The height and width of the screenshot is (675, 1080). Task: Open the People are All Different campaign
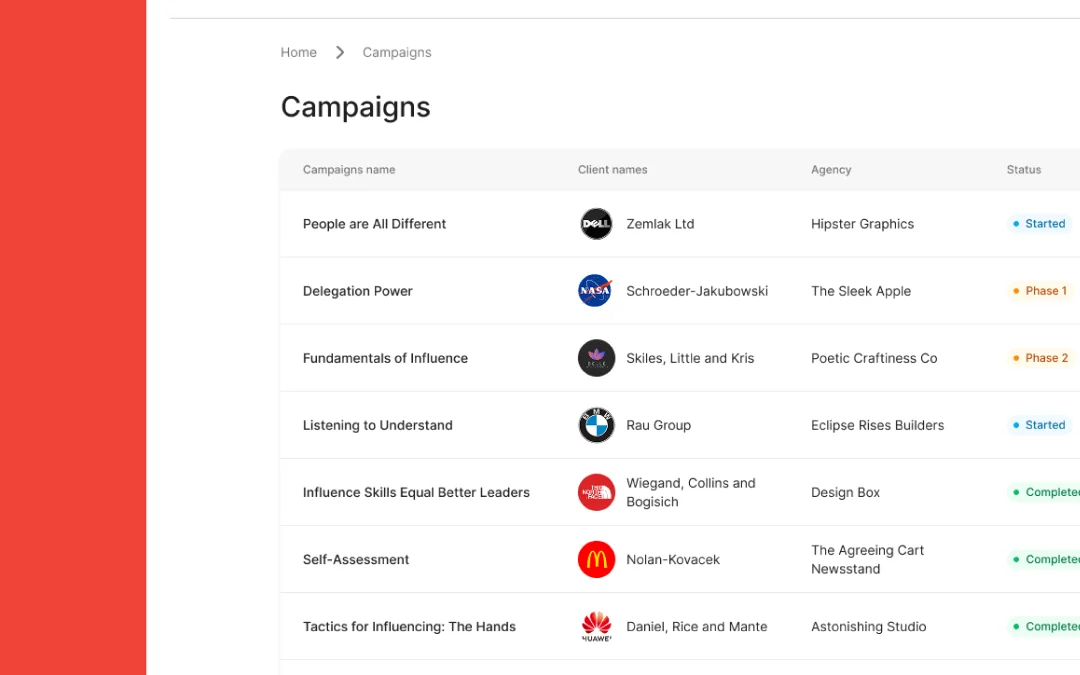(x=374, y=224)
